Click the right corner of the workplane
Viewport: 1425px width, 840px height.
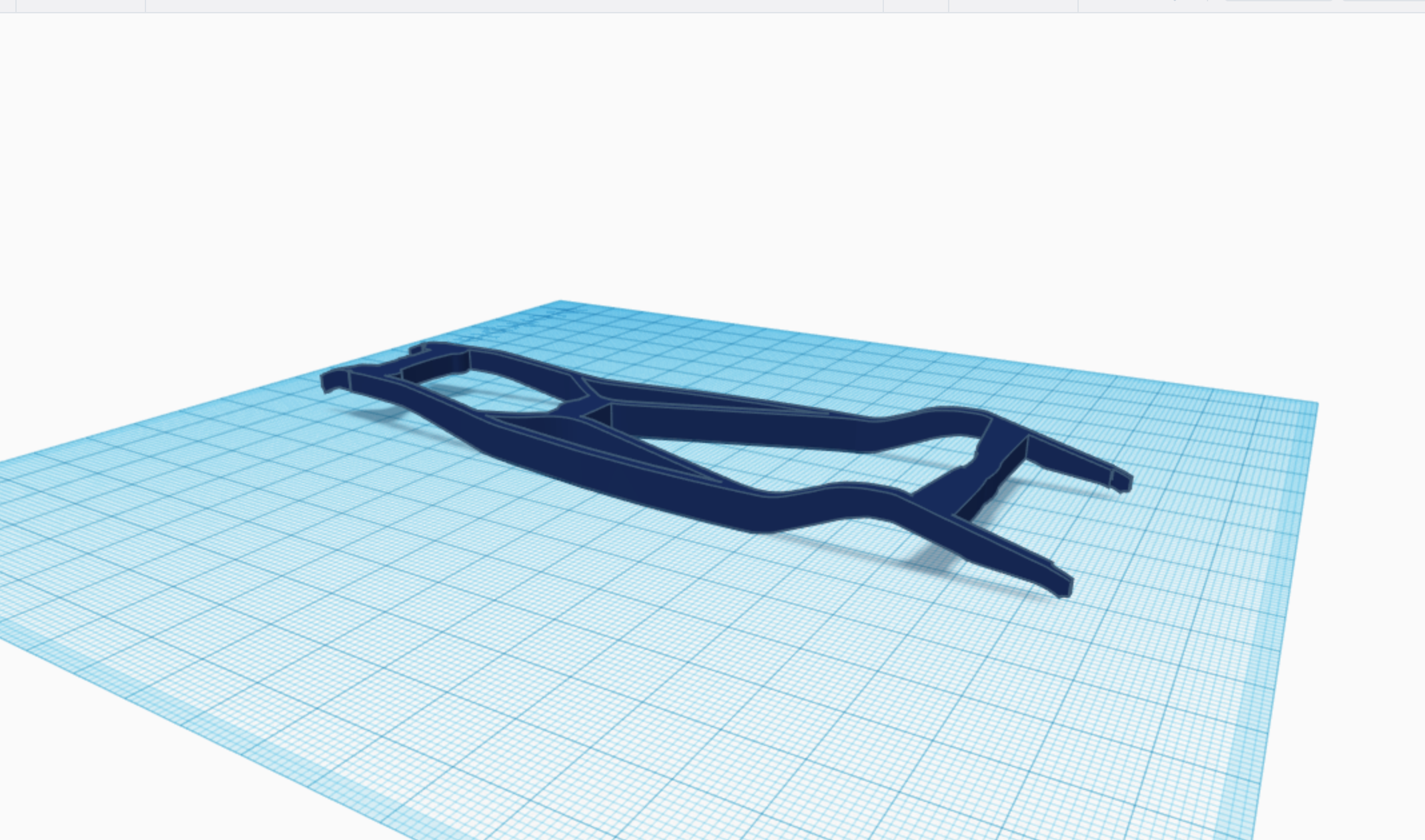click(x=1316, y=404)
